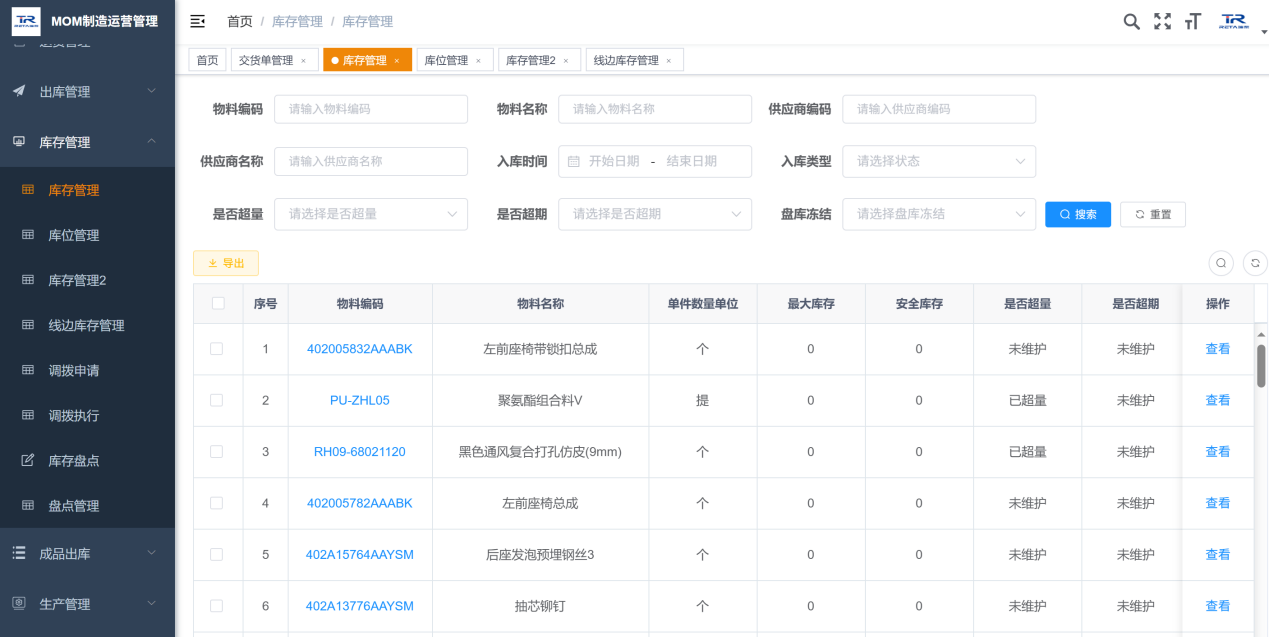Click the 开始日期 start date field
1269x637 pixels.
[614, 161]
